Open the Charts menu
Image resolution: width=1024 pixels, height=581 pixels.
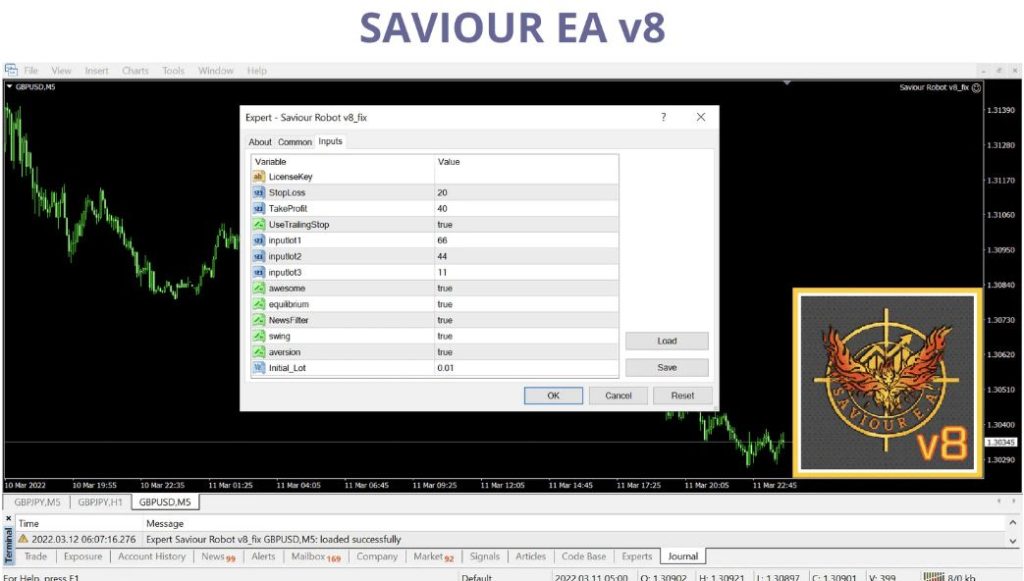pyautogui.click(x=135, y=71)
